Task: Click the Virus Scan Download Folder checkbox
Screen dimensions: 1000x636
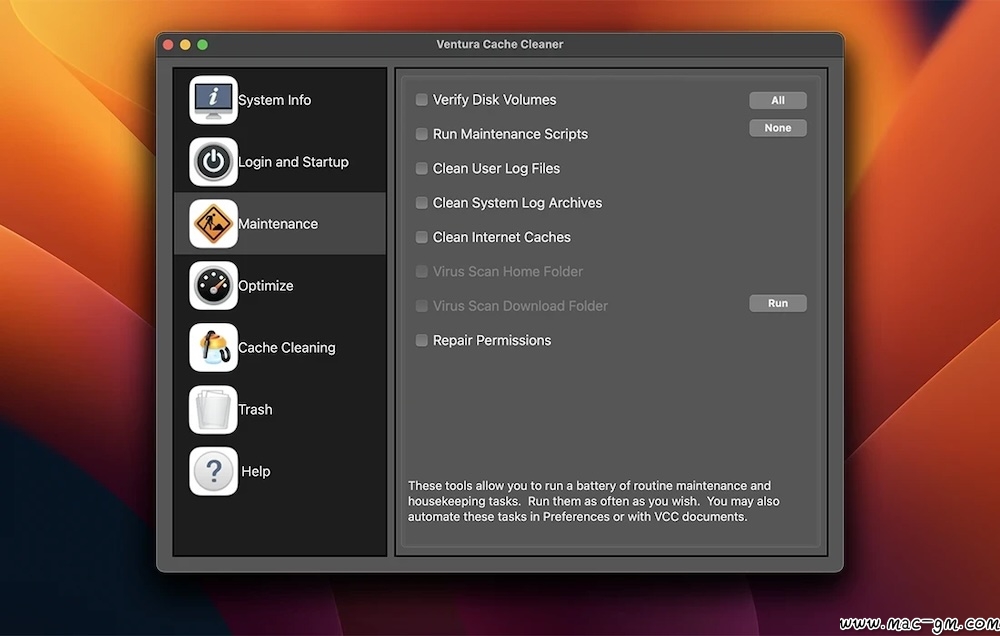Action: coord(422,306)
